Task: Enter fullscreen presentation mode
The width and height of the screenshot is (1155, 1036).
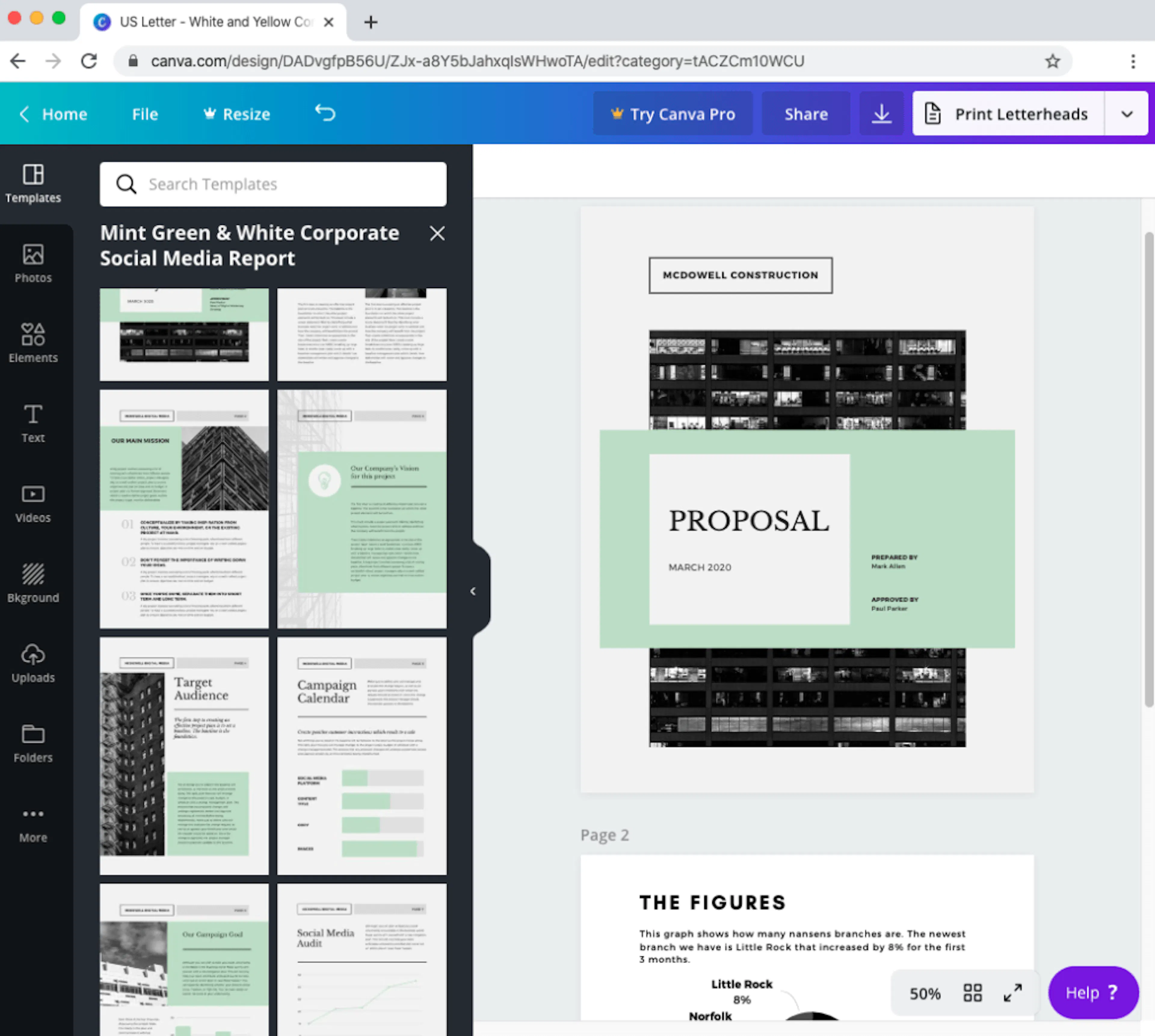Action: click(1013, 993)
